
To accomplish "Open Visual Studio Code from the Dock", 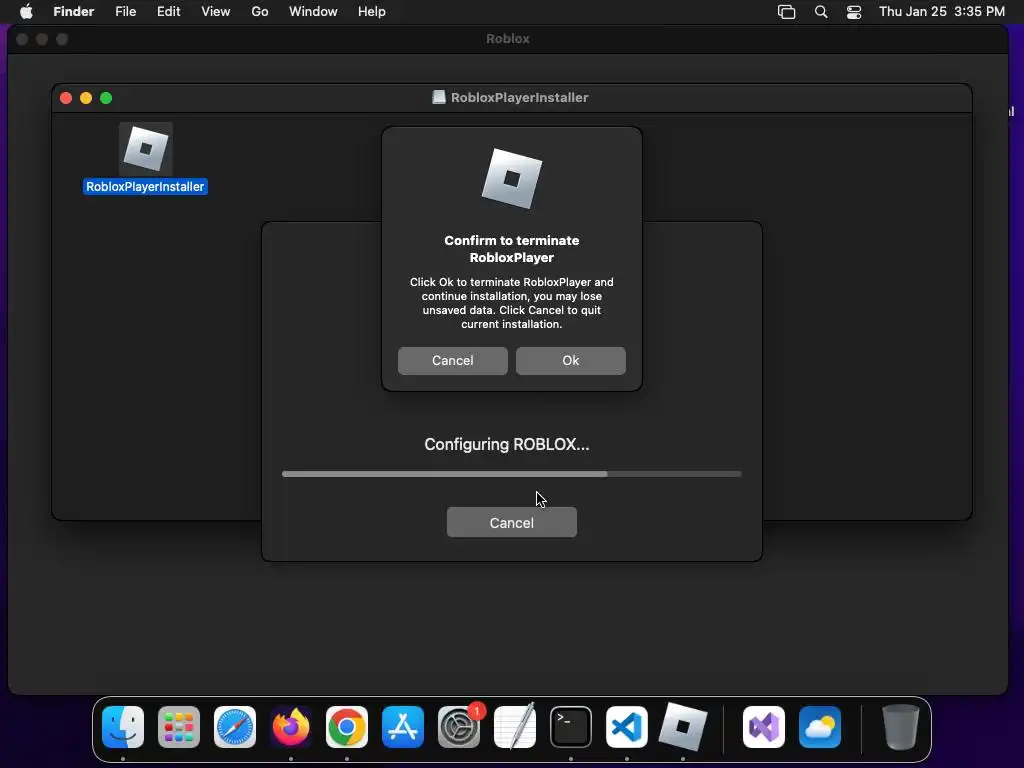I will pyautogui.click(x=627, y=727).
